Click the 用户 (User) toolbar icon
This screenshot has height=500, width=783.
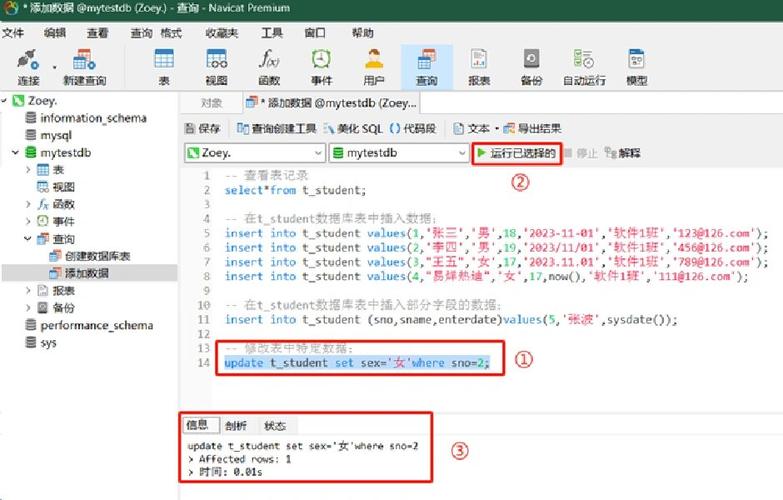point(374,66)
